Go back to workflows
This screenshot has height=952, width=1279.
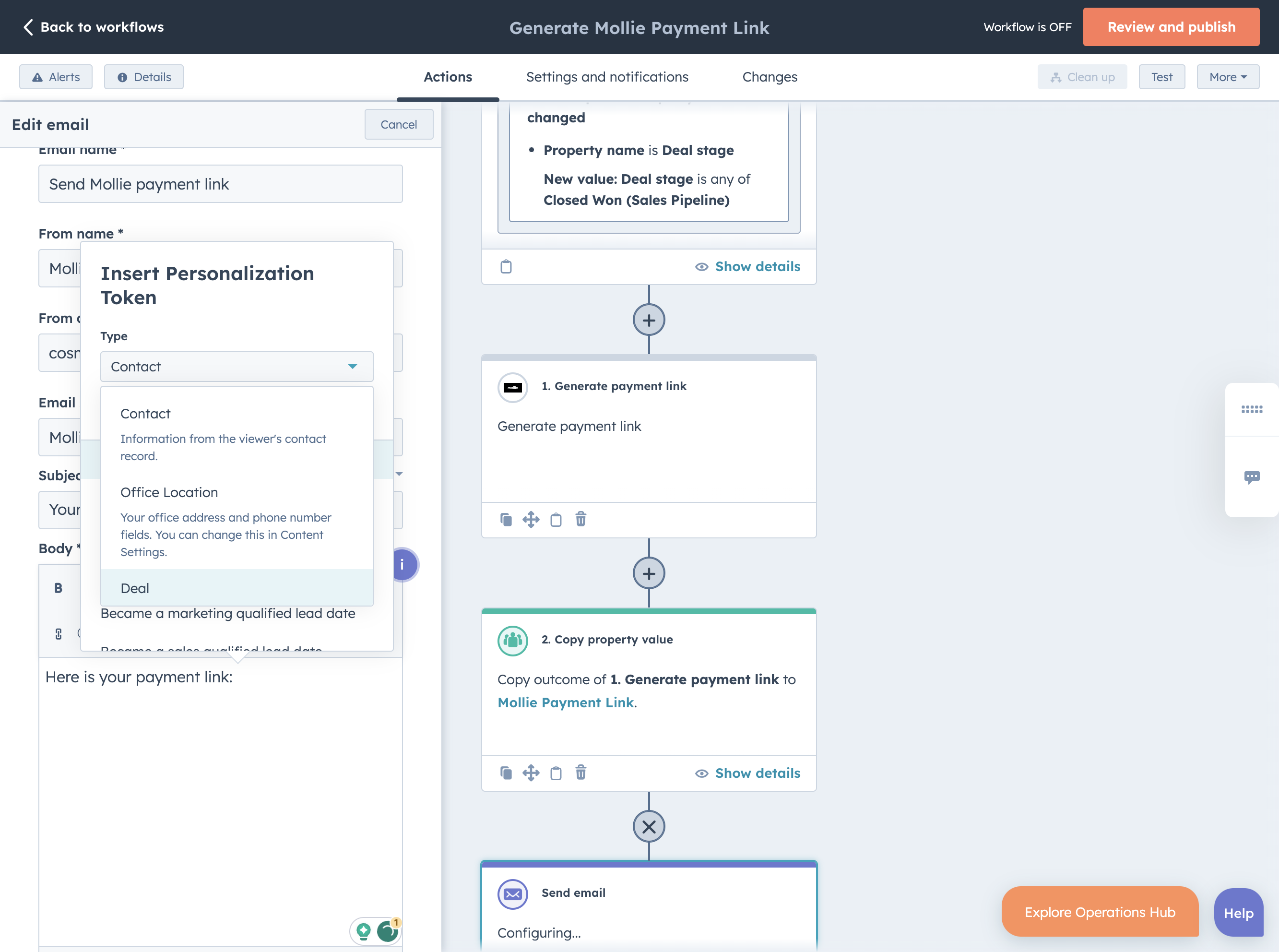click(94, 27)
